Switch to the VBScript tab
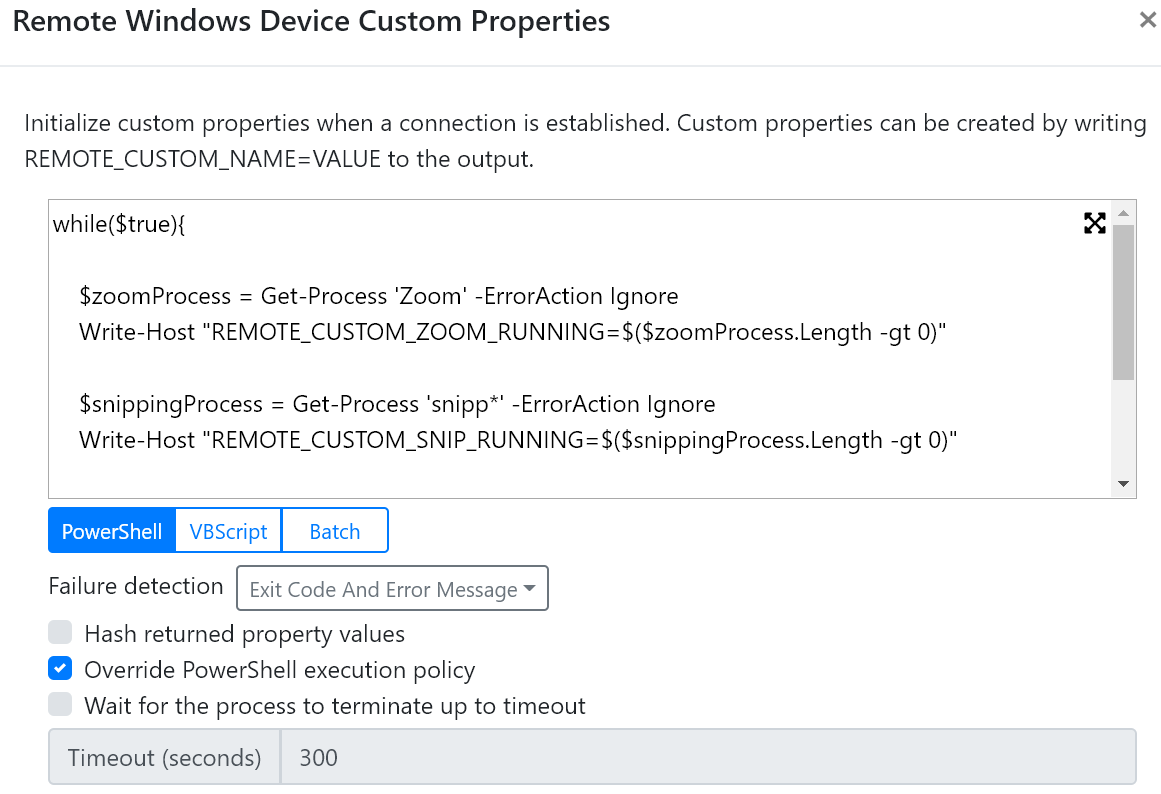The width and height of the screenshot is (1161, 794). tap(227, 530)
